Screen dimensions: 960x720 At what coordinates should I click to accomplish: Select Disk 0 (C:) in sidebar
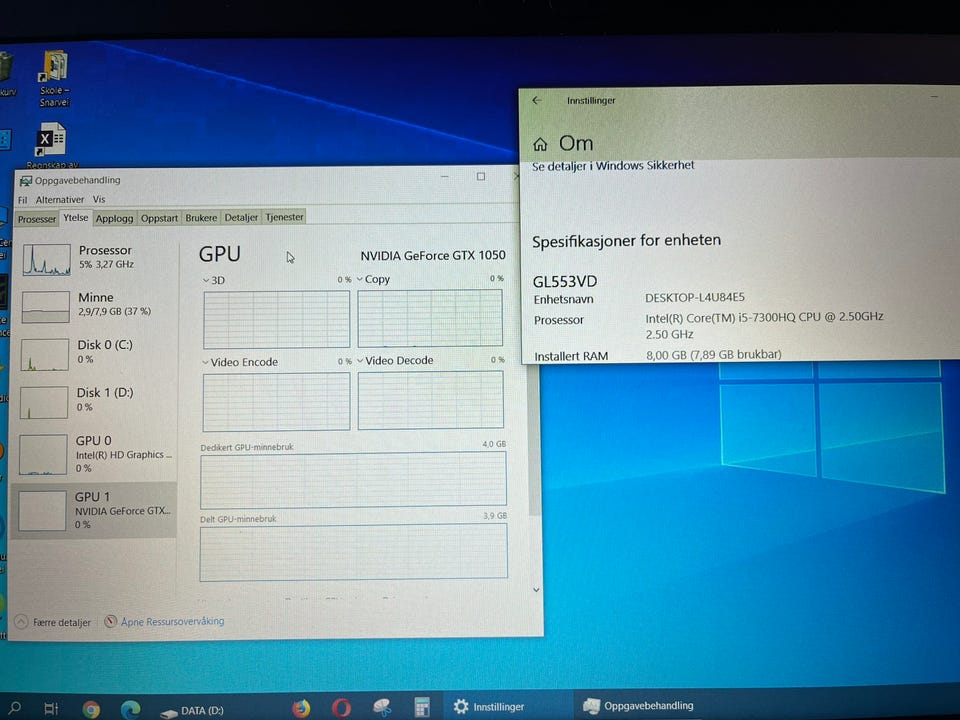click(x=95, y=353)
